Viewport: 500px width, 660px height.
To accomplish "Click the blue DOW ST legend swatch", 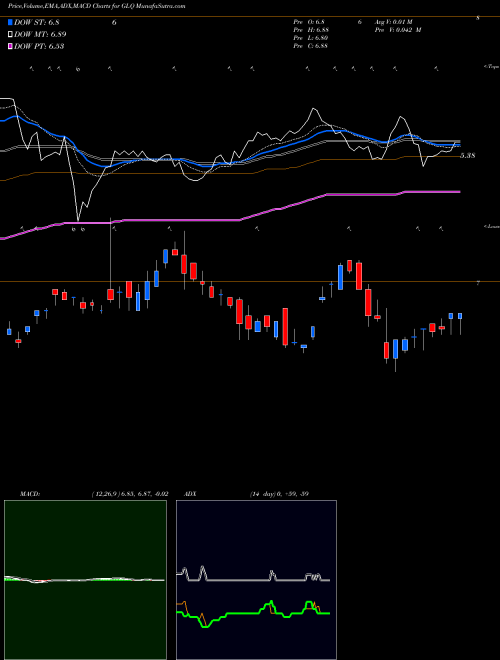I will pos(11,23).
